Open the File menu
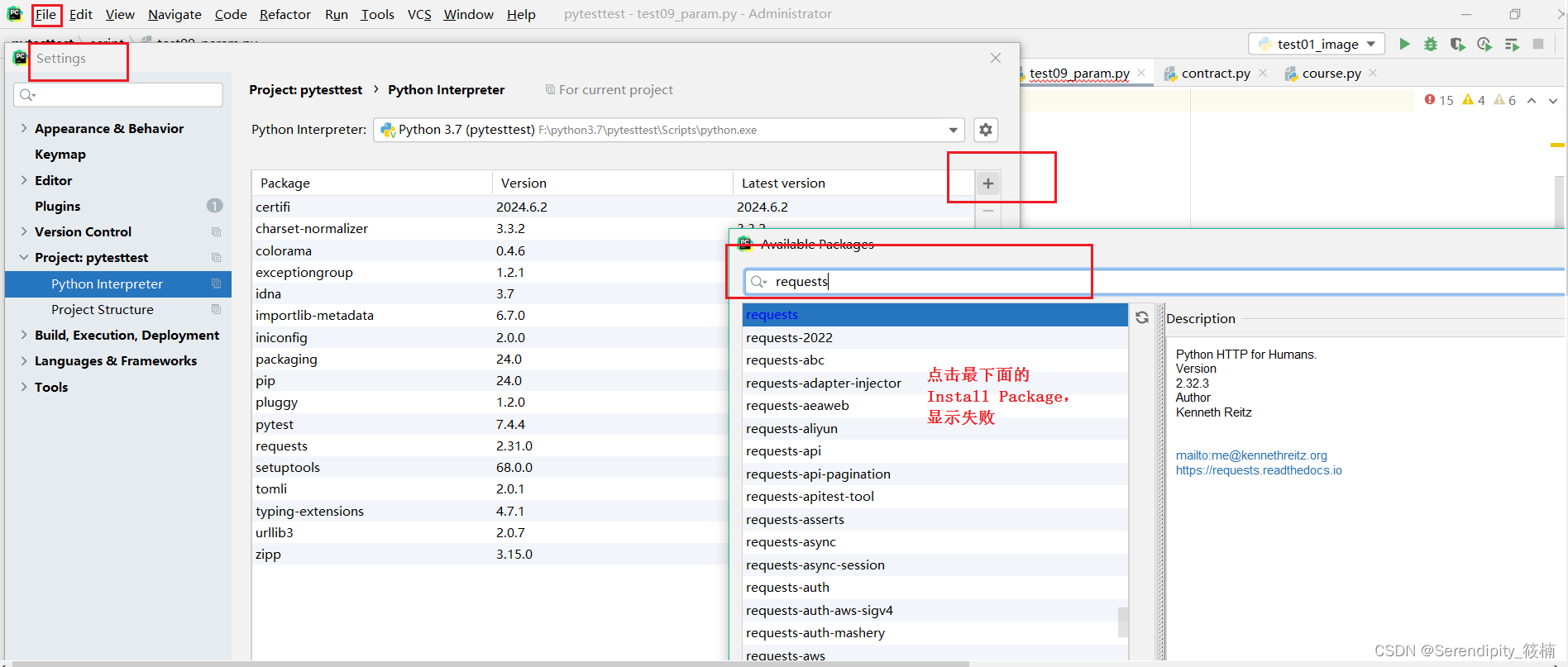The height and width of the screenshot is (667, 1568). coord(45,15)
